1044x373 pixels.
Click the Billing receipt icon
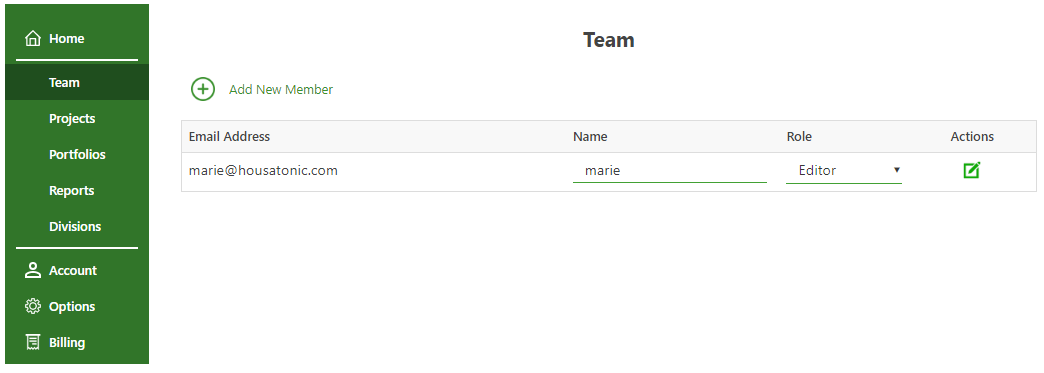click(x=33, y=342)
